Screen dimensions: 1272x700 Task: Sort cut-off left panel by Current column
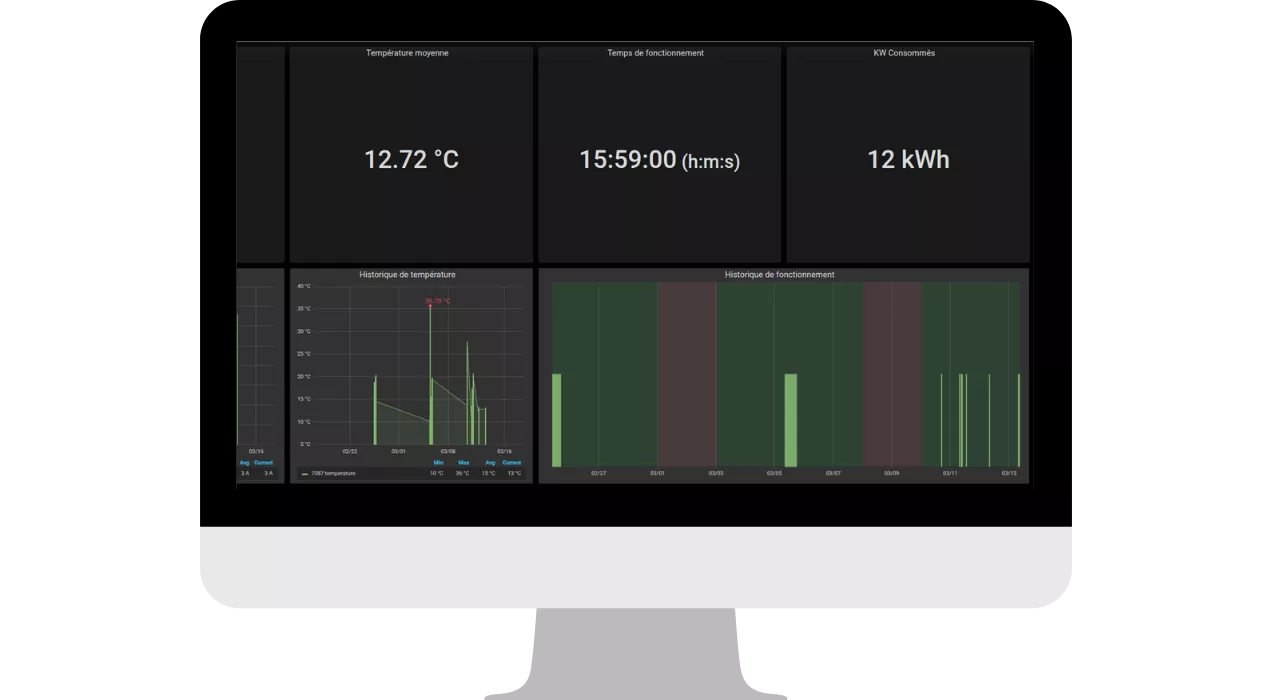pyautogui.click(x=263, y=463)
